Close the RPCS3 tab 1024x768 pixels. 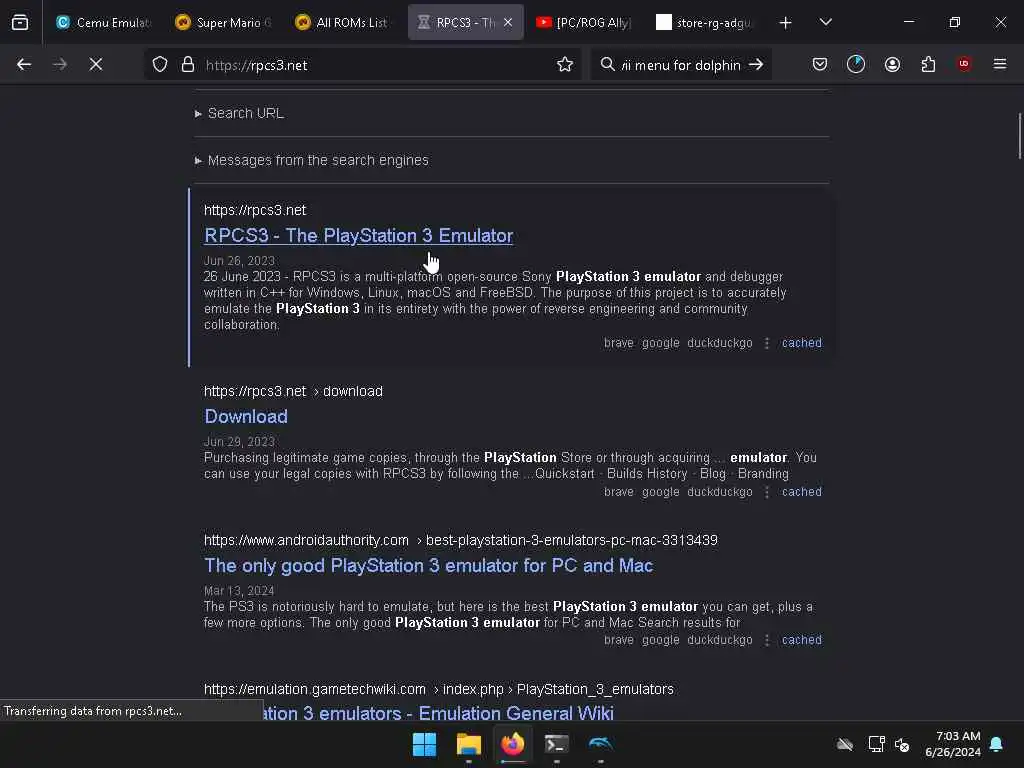508,22
